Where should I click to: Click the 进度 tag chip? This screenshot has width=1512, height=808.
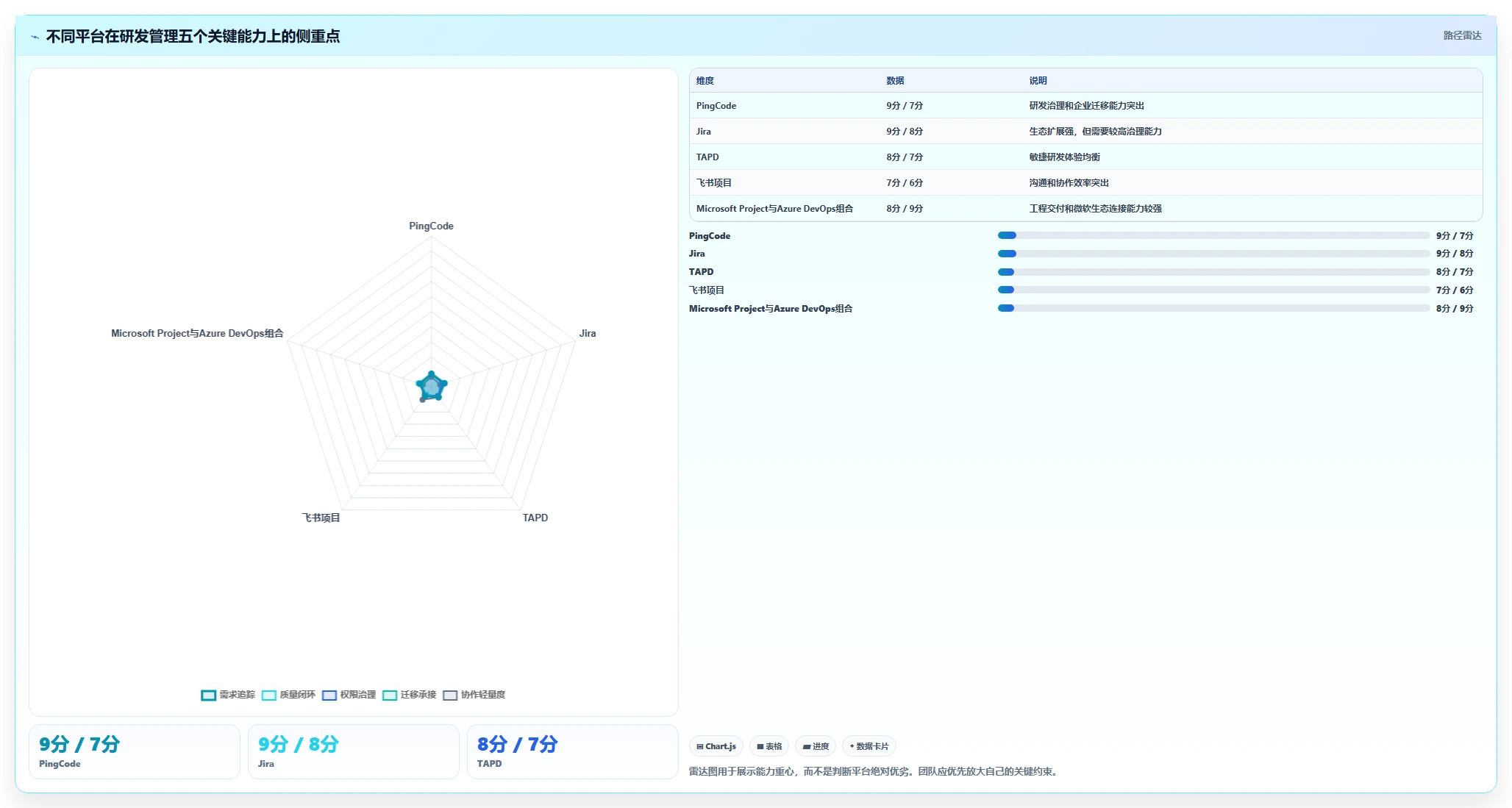[x=816, y=746]
